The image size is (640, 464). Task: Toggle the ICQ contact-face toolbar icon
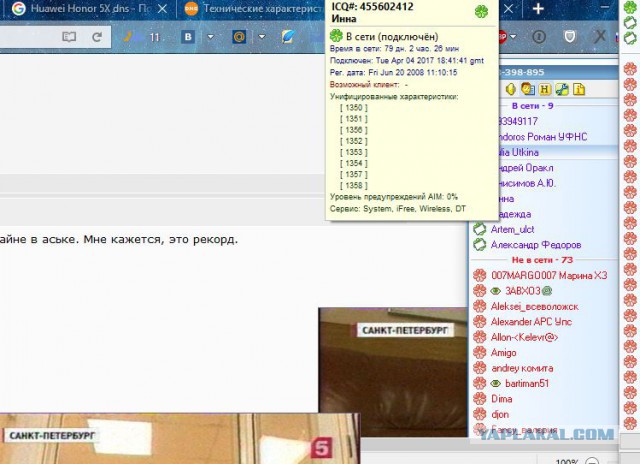(x=528, y=89)
